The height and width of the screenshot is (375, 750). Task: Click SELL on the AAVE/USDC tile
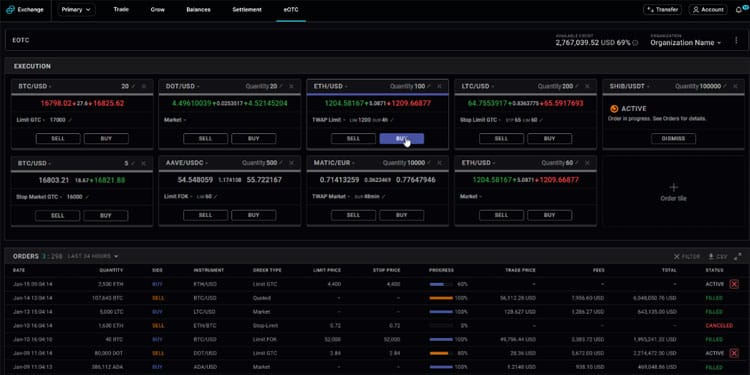pos(205,215)
